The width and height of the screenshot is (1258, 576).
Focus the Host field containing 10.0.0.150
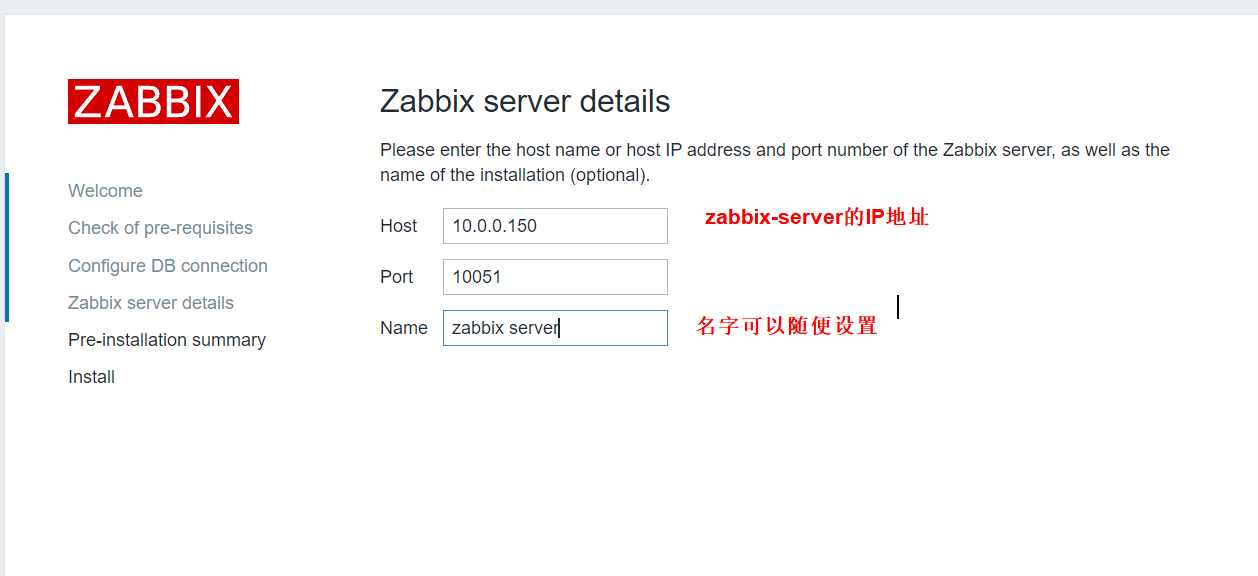click(555, 226)
